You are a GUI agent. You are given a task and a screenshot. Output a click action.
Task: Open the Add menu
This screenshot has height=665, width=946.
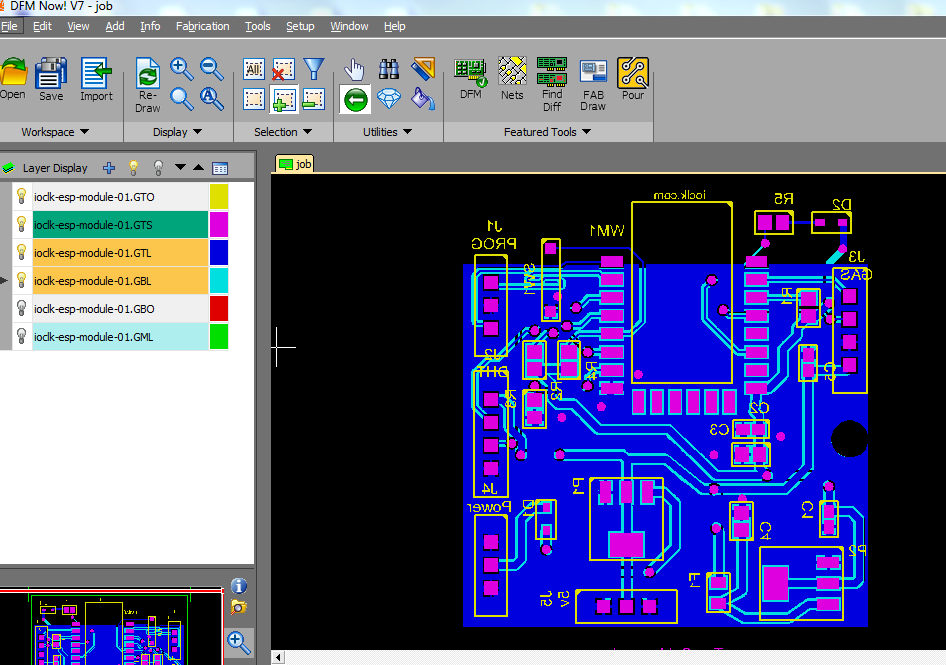[x=115, y=27]
